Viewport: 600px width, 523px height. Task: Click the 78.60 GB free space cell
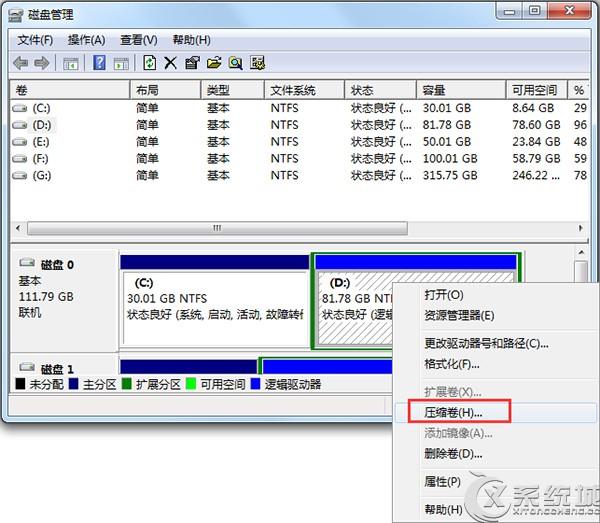click(x=536, y=125)
